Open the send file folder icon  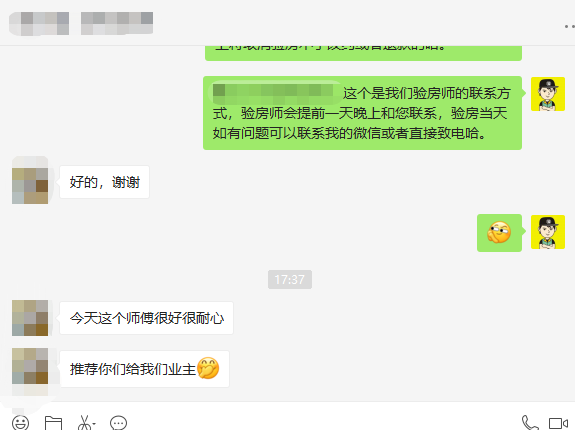click(x=53, y=423)
